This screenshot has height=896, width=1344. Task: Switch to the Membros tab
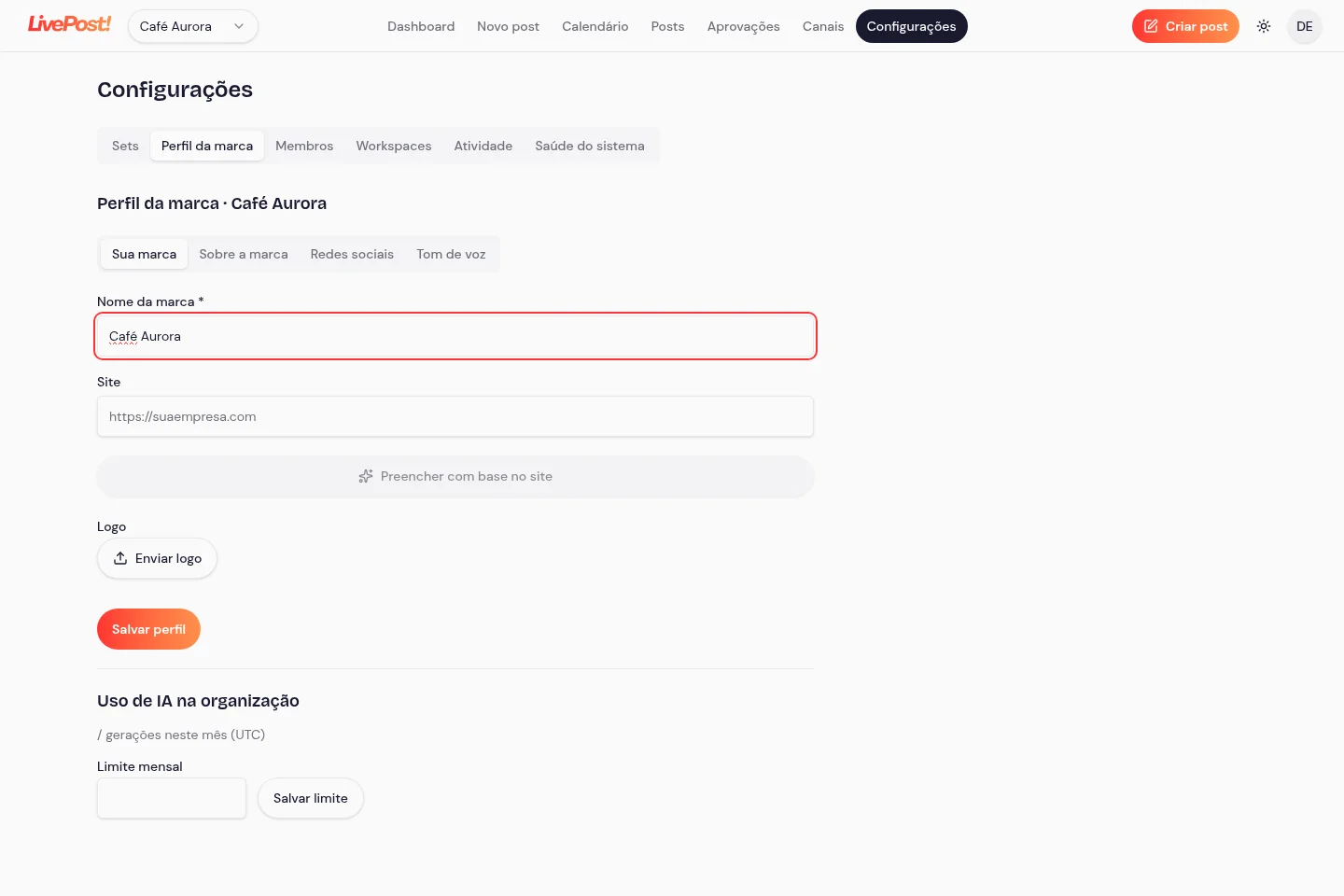304,146
